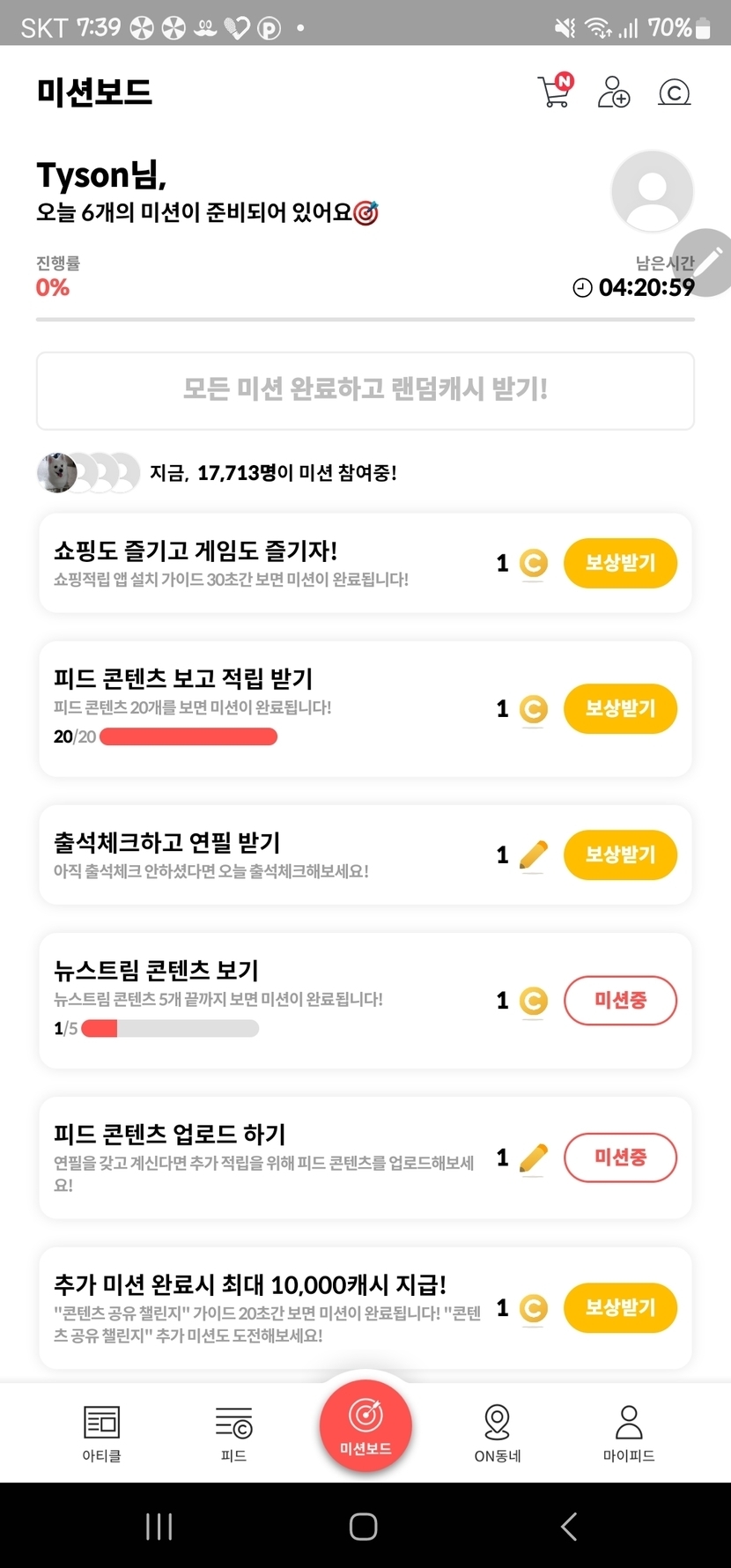Tap the add friend icon
The height and width of the screenshot is (1568, 731).
pyautogui.click(x=613, y=92)
